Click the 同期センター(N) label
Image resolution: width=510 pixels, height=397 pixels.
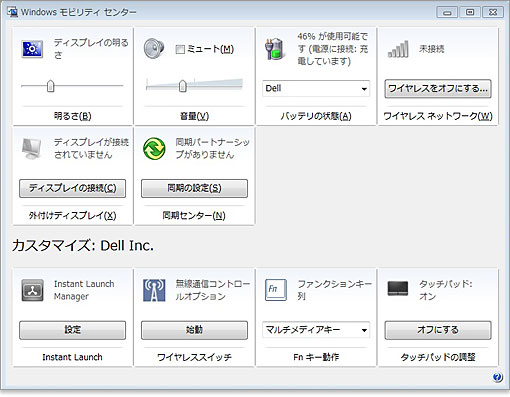(x=194, y=216)
